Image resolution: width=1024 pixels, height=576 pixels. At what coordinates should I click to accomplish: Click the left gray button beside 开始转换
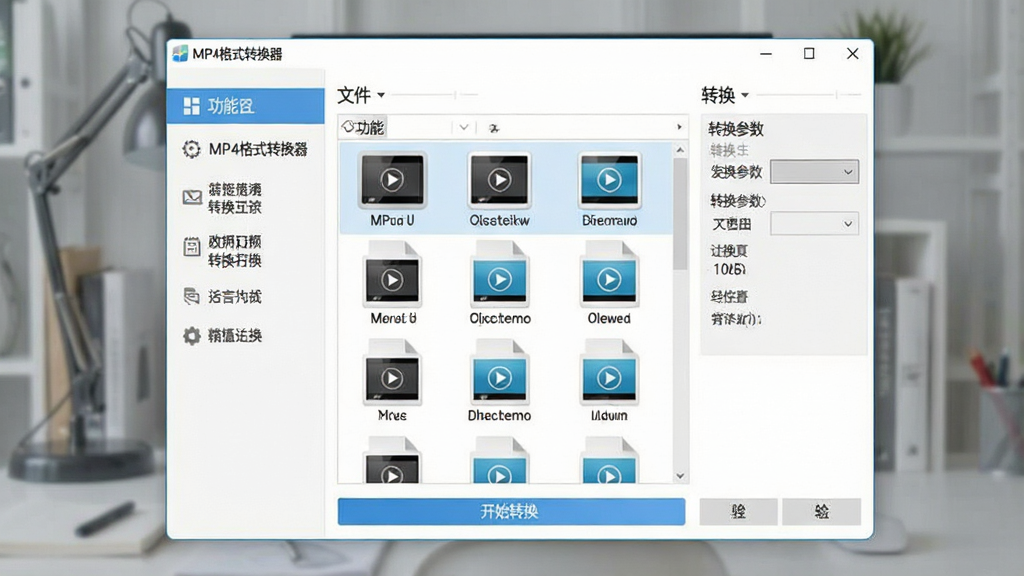point(739,511)
